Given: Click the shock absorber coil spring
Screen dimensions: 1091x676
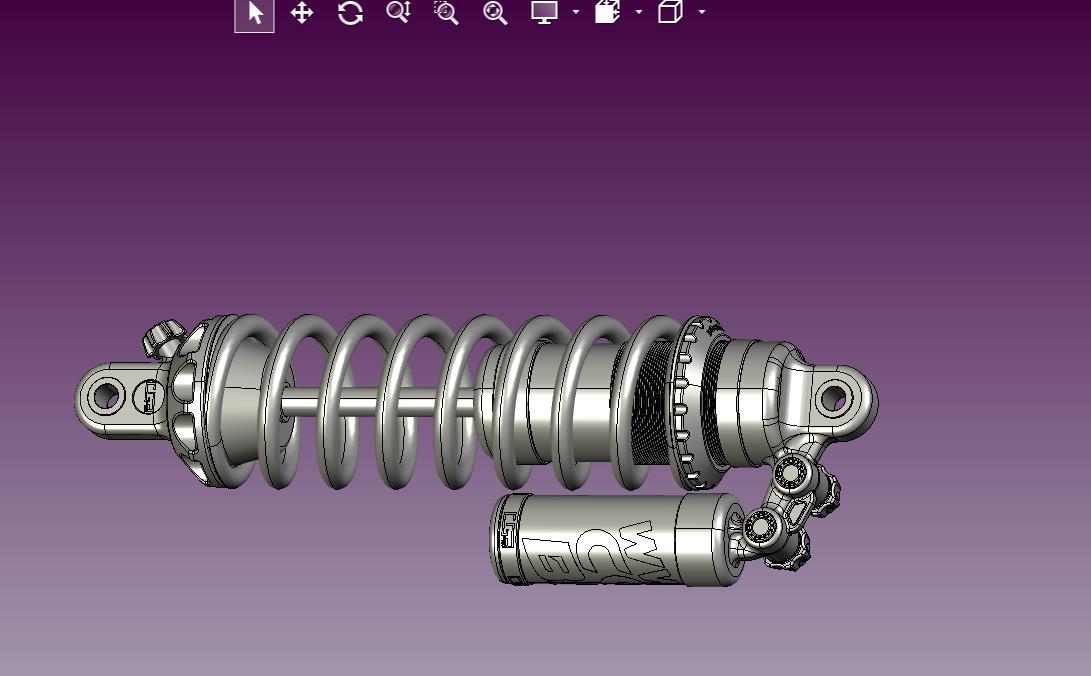Looking at the screenshot, I should pyautogui.click(x=445, y=402).
